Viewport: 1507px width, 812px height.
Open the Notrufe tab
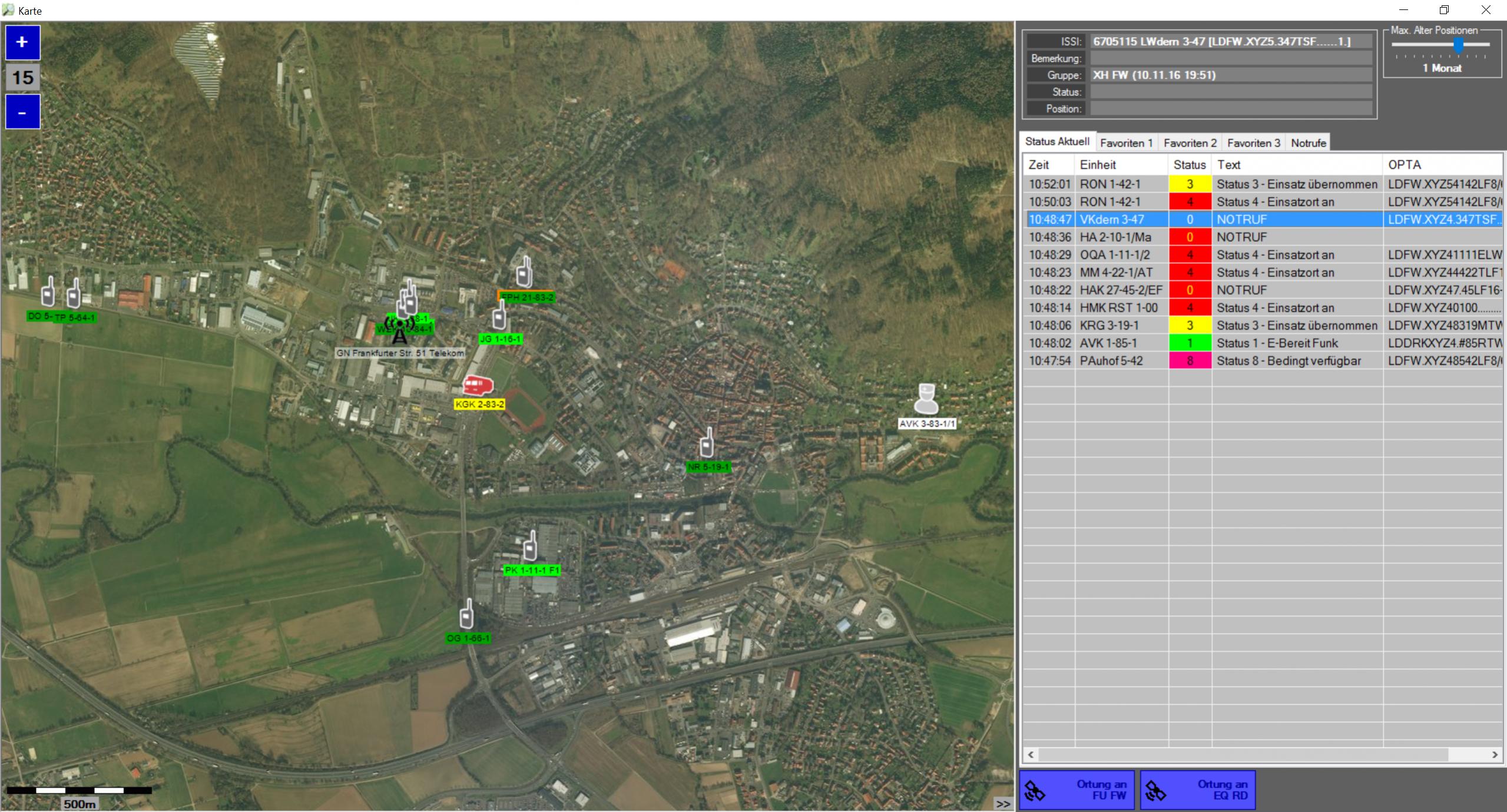pos(1308,143)
